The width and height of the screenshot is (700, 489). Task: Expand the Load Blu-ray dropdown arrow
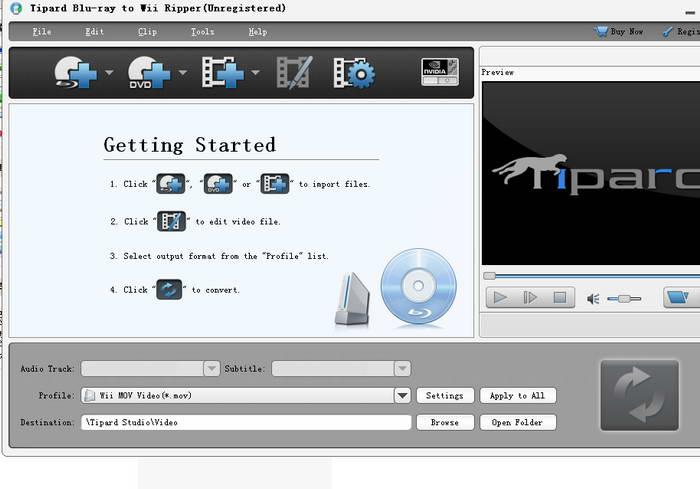coord(109,72)
